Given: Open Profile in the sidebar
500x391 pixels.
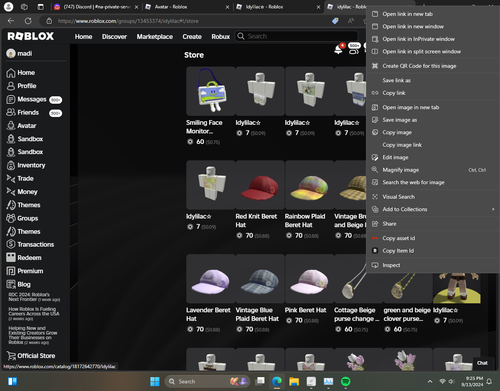Looking at the screenshot, I should pyautogui.click(x=21, y=86).
